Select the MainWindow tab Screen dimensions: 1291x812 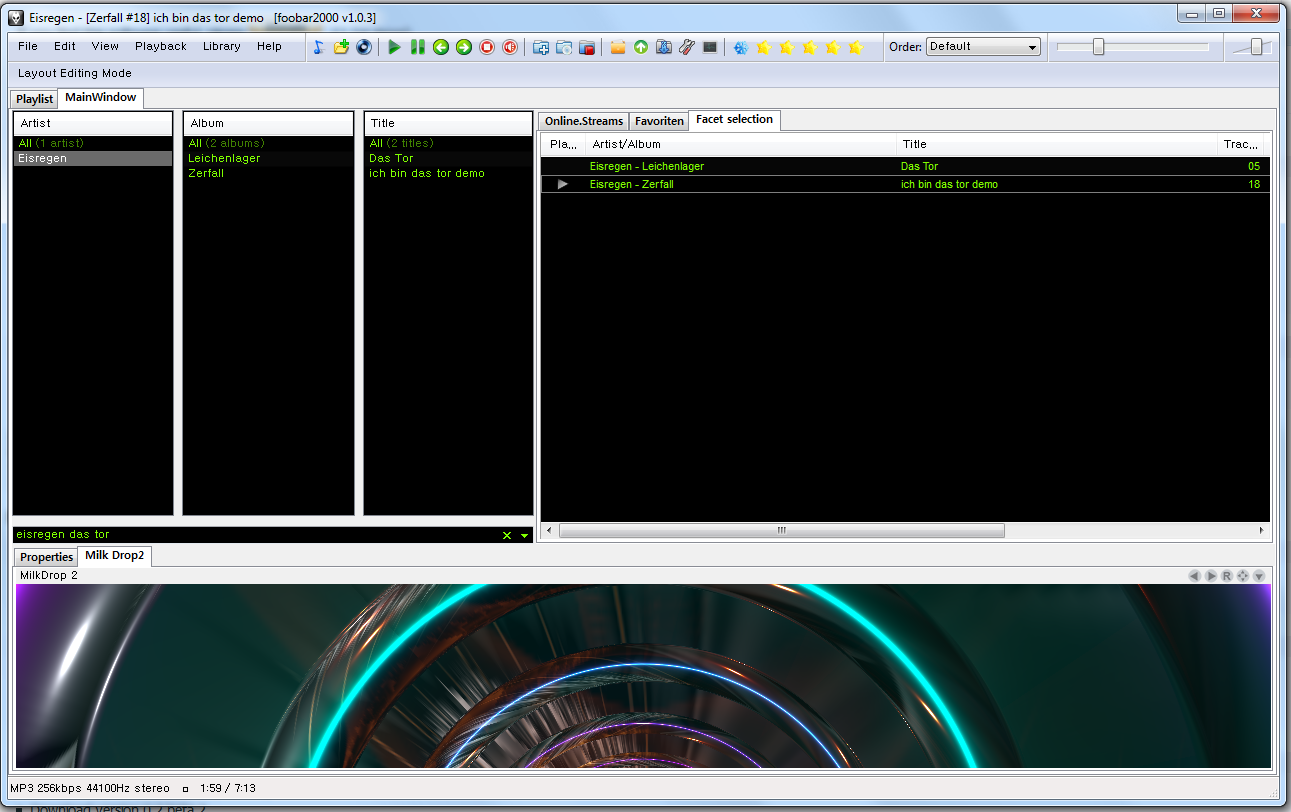pyautogui.click(x=101, y=98)
